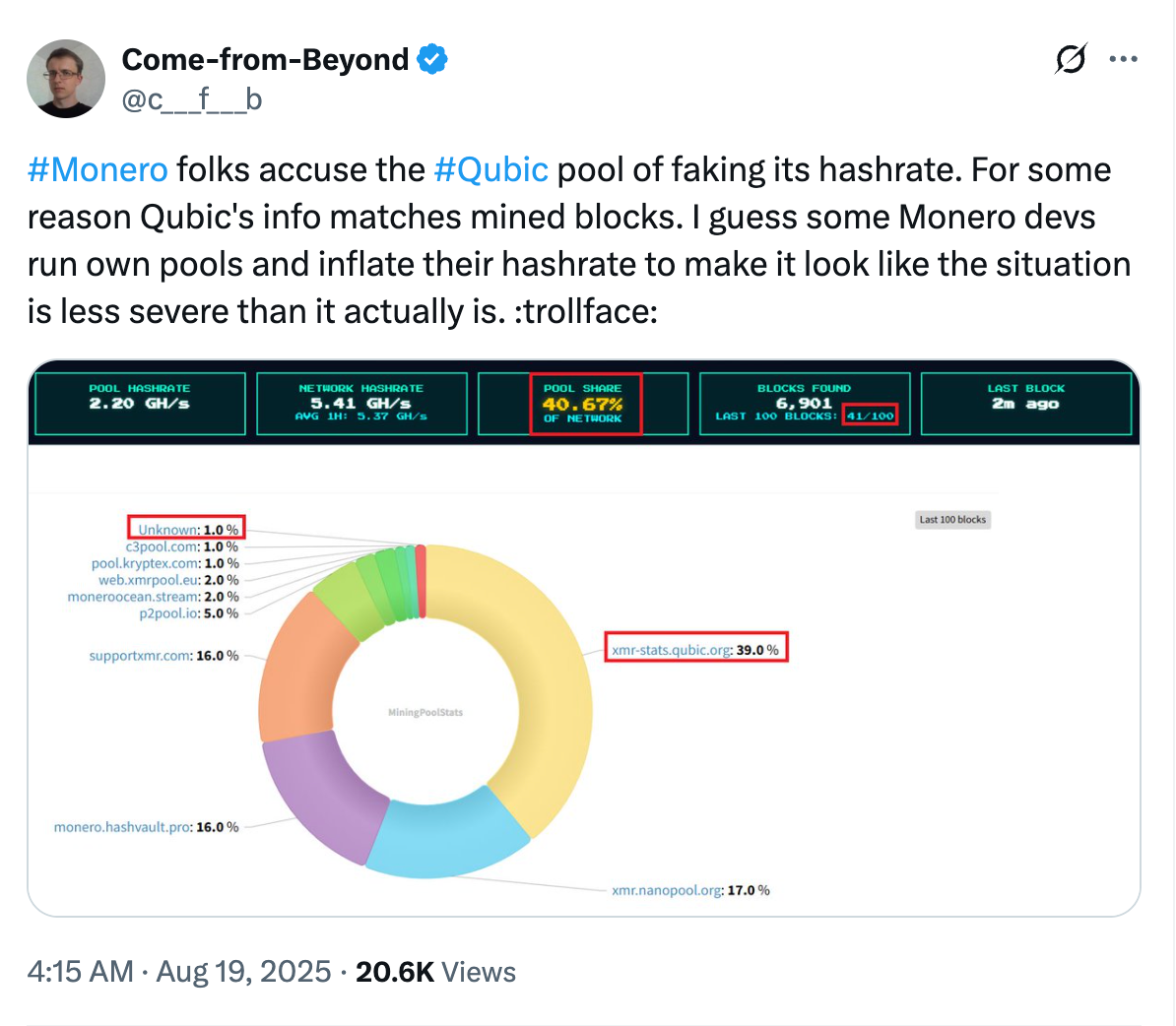The width and height of the screenshot is (1176, 1026).
Task: Click Come-from-Beyond's profile avatar
Action: [x=65, y=79]
